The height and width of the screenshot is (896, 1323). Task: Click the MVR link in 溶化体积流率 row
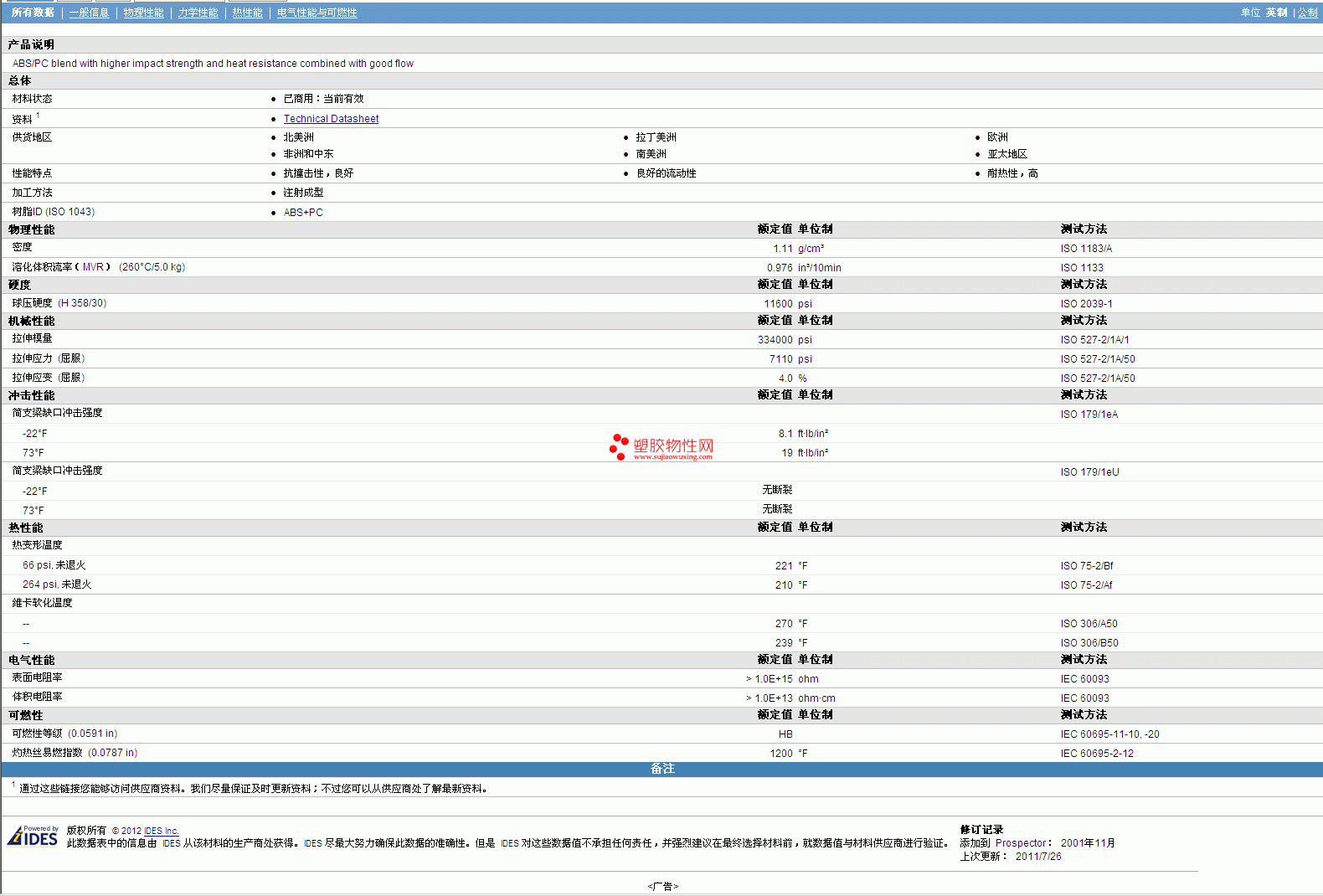93,267
